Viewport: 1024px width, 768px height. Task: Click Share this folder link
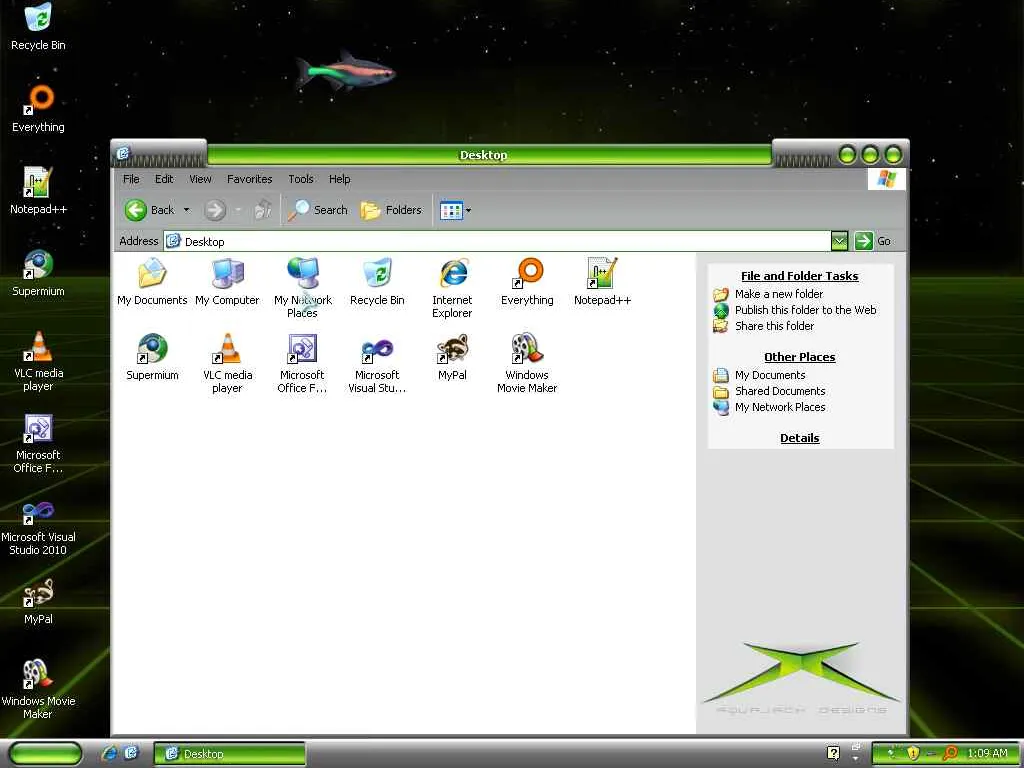pyautogui.click(x=775, y=325)
